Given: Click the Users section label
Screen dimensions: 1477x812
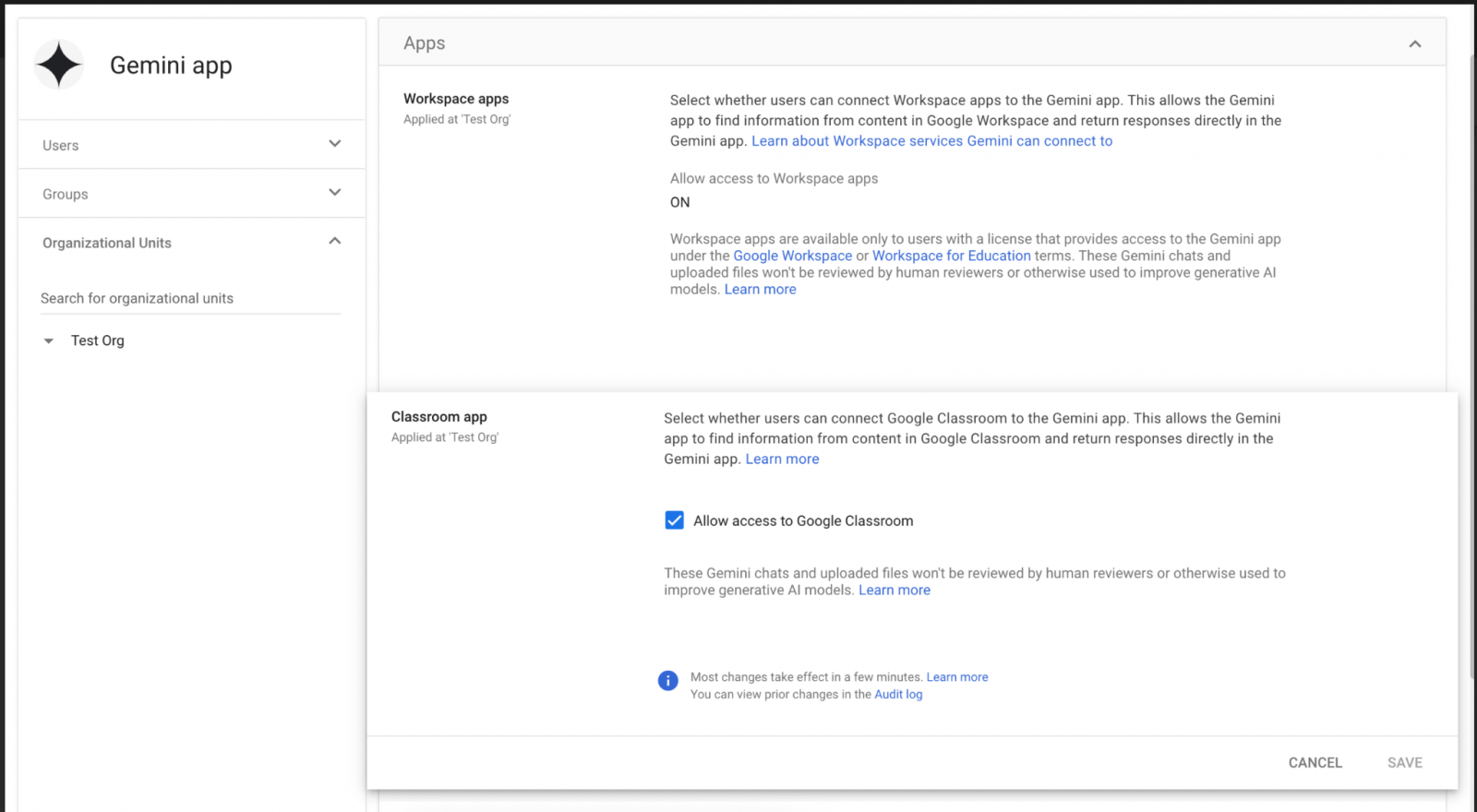Looking at the screenshot, I should click(x=61, y=145).
